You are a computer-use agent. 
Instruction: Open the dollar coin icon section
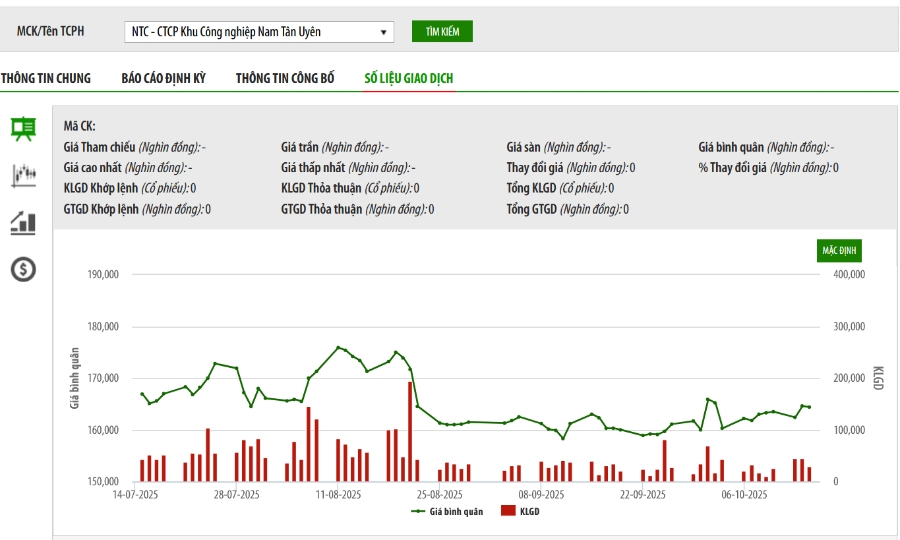[23, 269]
